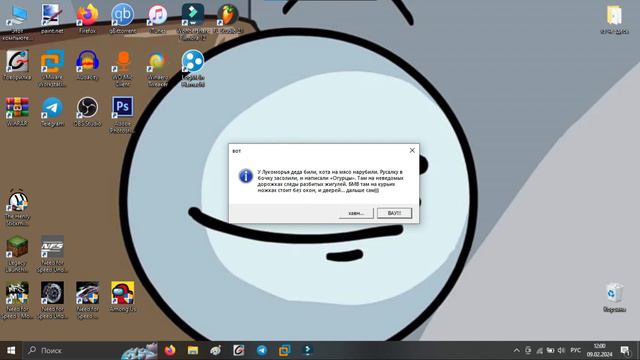640x360 pixels.
Task: Select the Говорилка desktop shortcut
Action: click(x=17, y=64)
